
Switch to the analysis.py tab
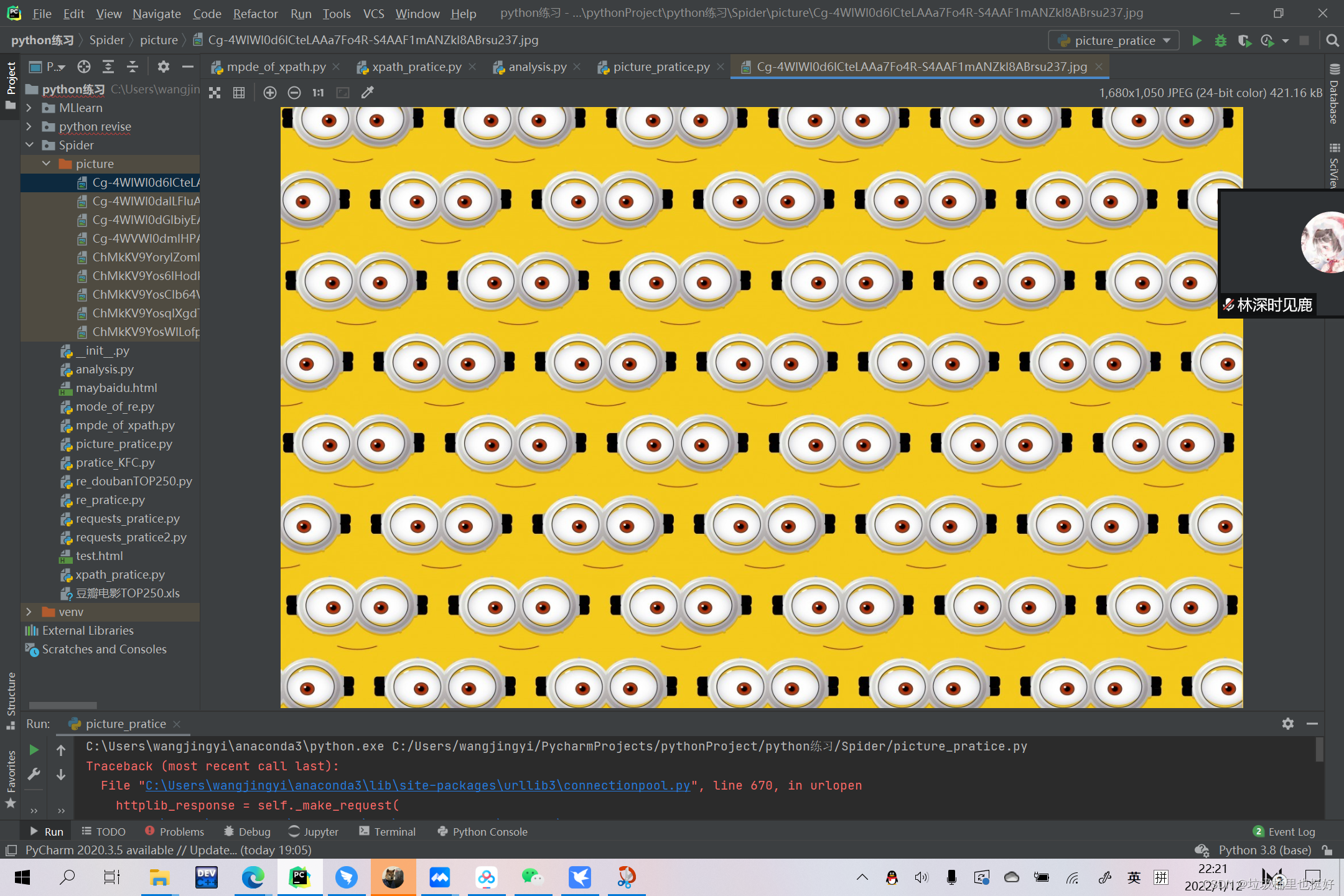[536, 67]
